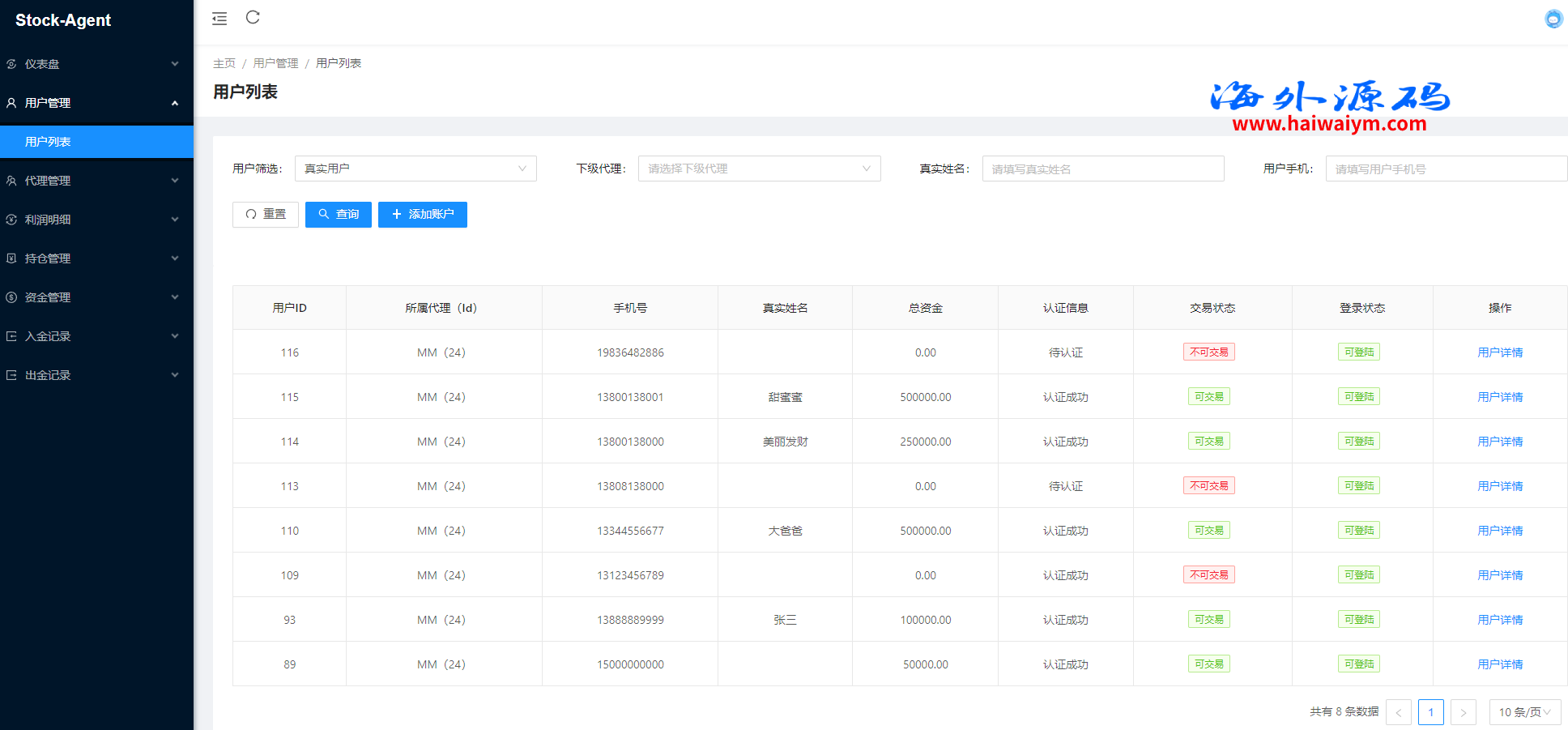Viewport: 1568px width, 730px height.
Task: Open user details for user 116
Action: pos(1499,352)
